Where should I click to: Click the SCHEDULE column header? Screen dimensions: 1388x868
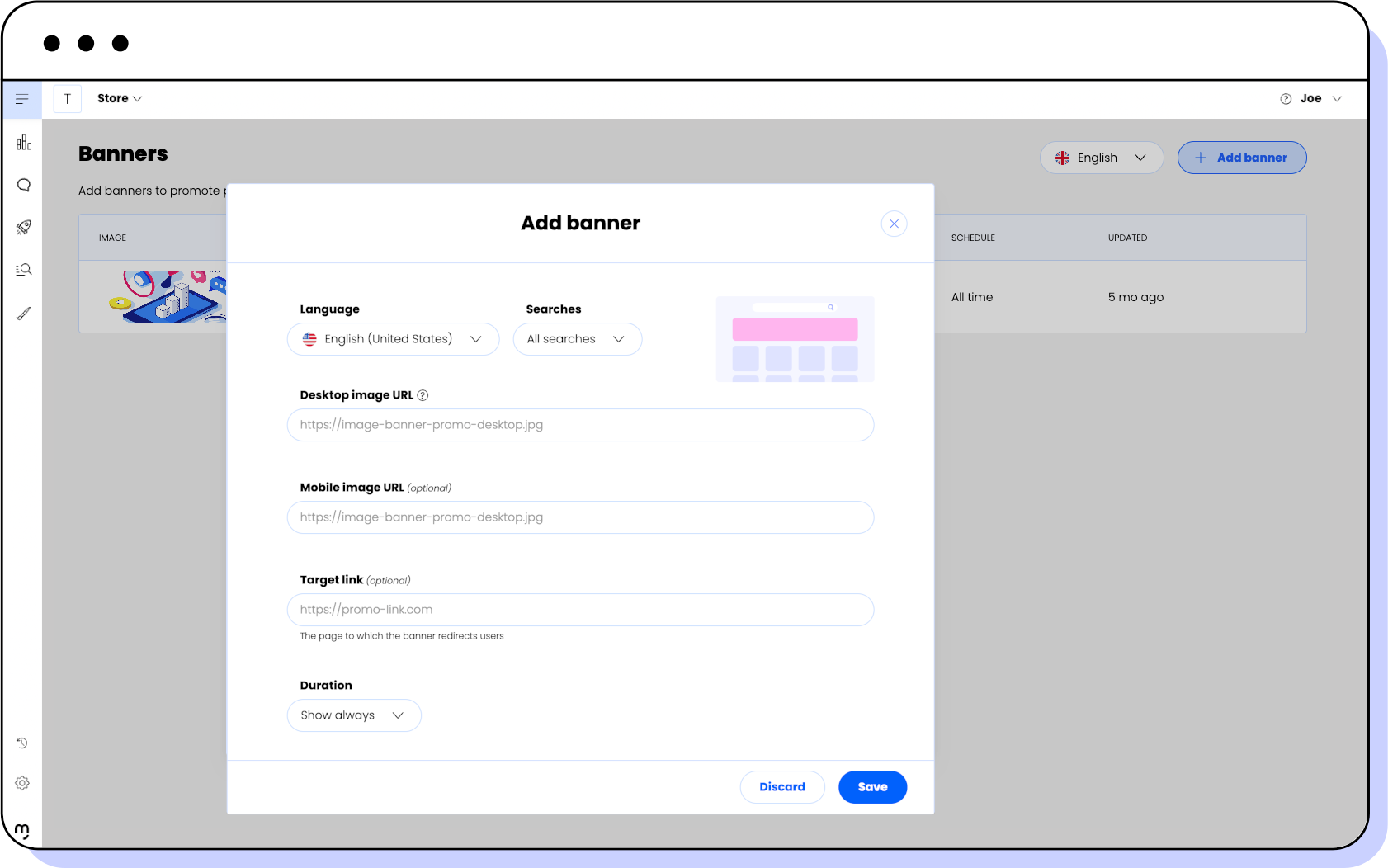973,238
